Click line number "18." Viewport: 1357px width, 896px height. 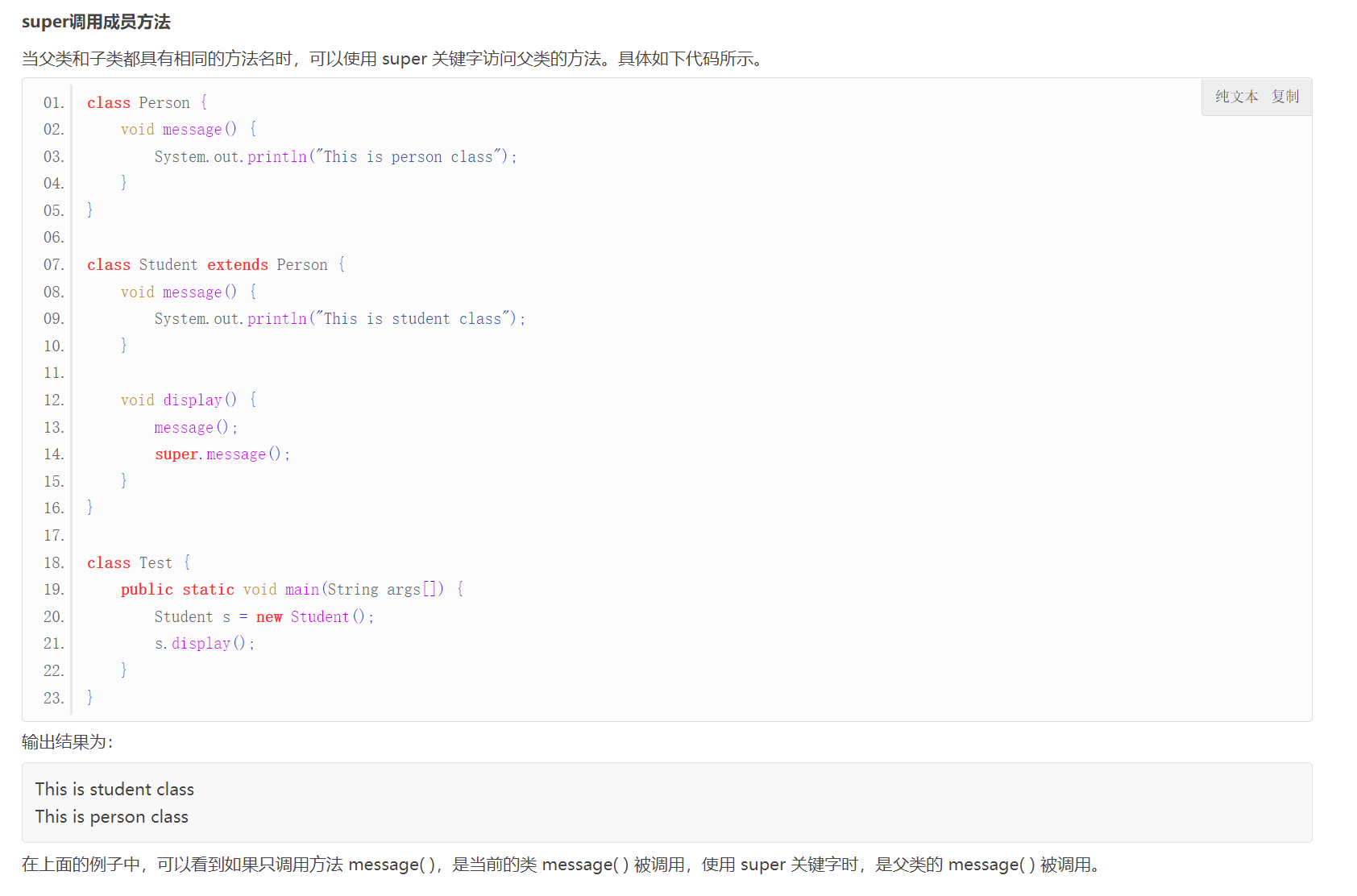[54, 562]
